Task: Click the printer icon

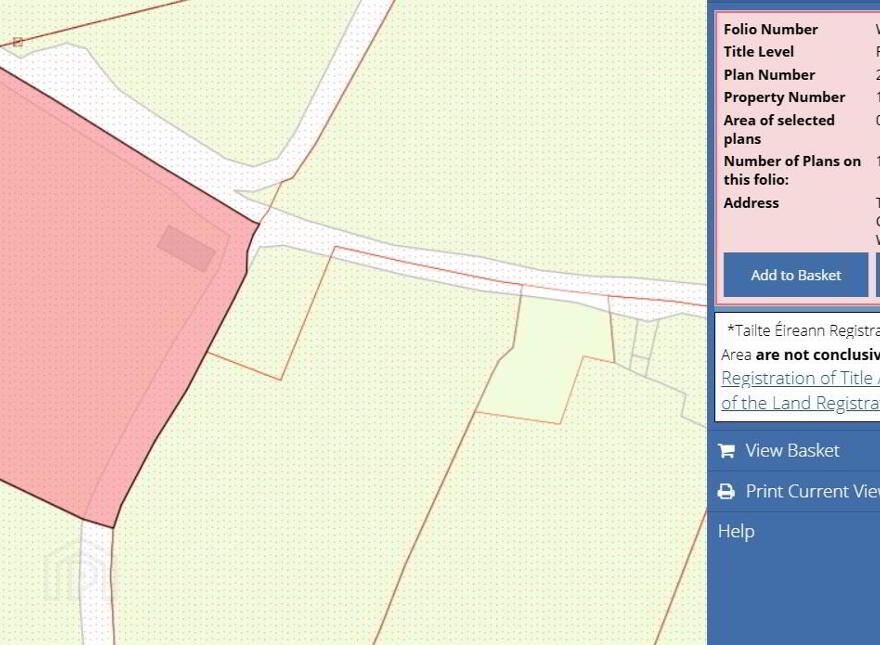Action: click(726, 491)
